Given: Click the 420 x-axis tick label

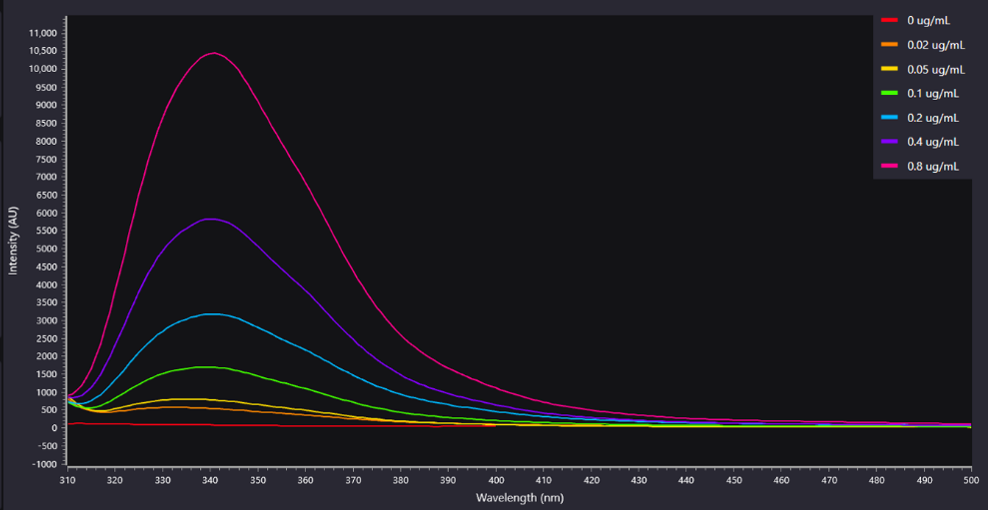Looking at the screenshot, I should (x=590, y=480).
